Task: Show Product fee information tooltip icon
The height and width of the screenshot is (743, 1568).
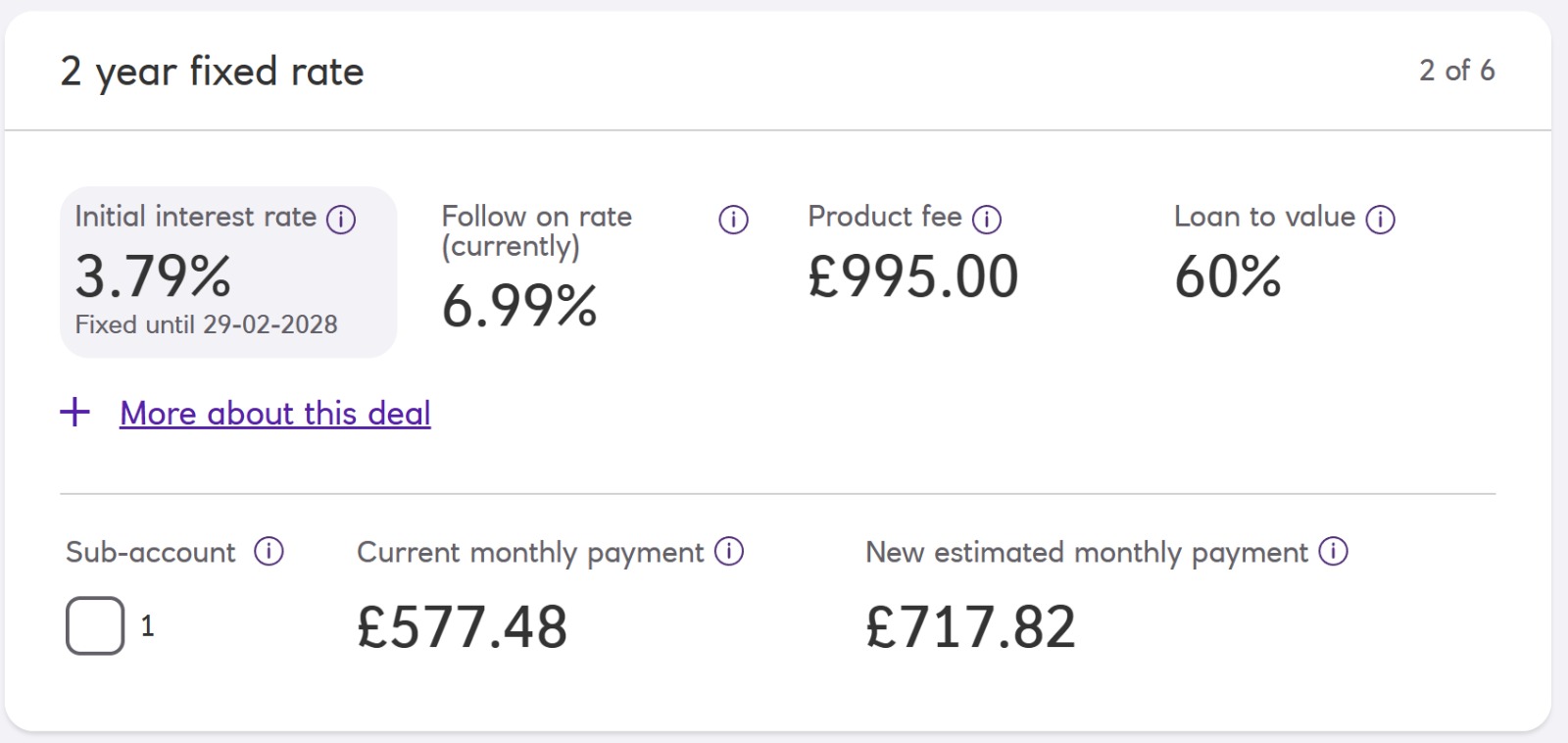Action: pos(986,220)
